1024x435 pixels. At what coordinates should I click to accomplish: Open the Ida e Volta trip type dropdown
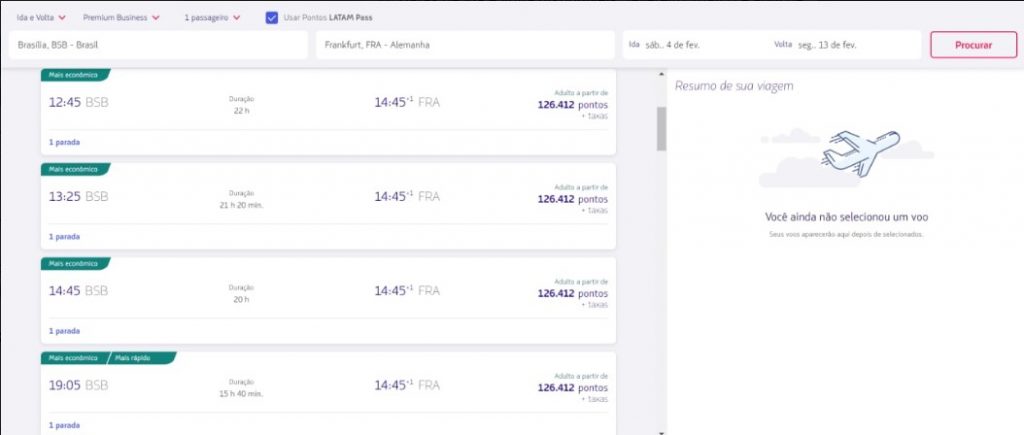[x=41, y=18]
